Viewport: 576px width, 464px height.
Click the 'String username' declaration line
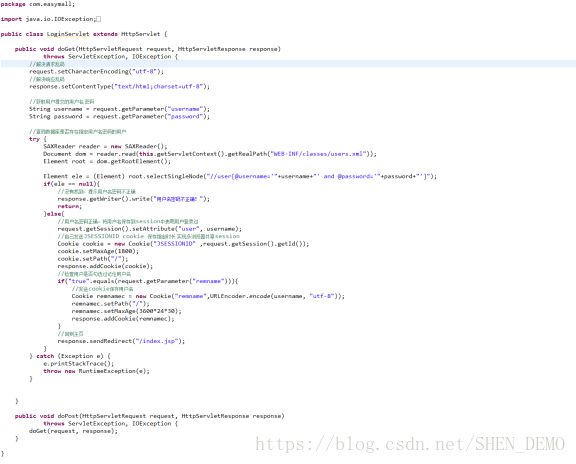point(119,109)
